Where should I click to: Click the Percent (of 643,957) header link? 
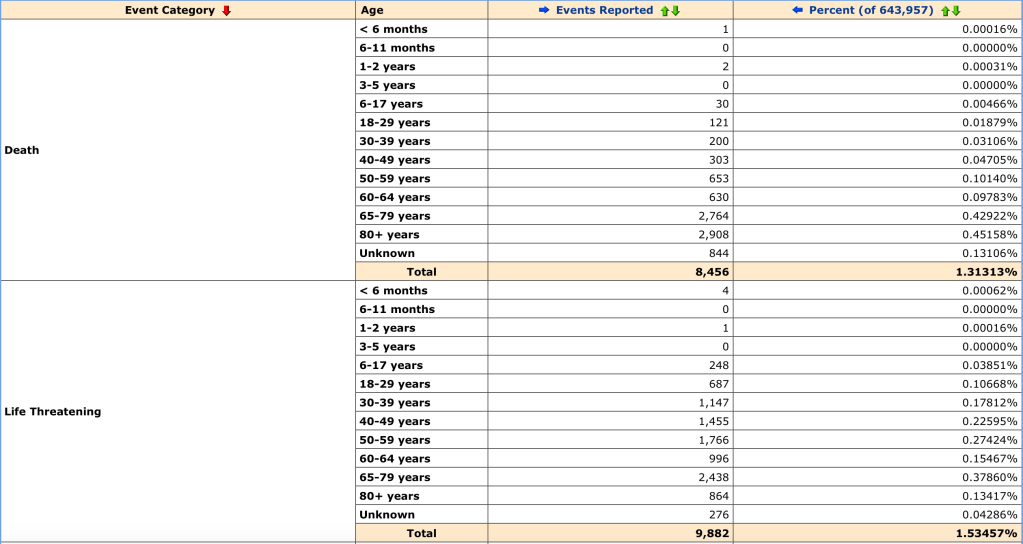pos(872,10)
